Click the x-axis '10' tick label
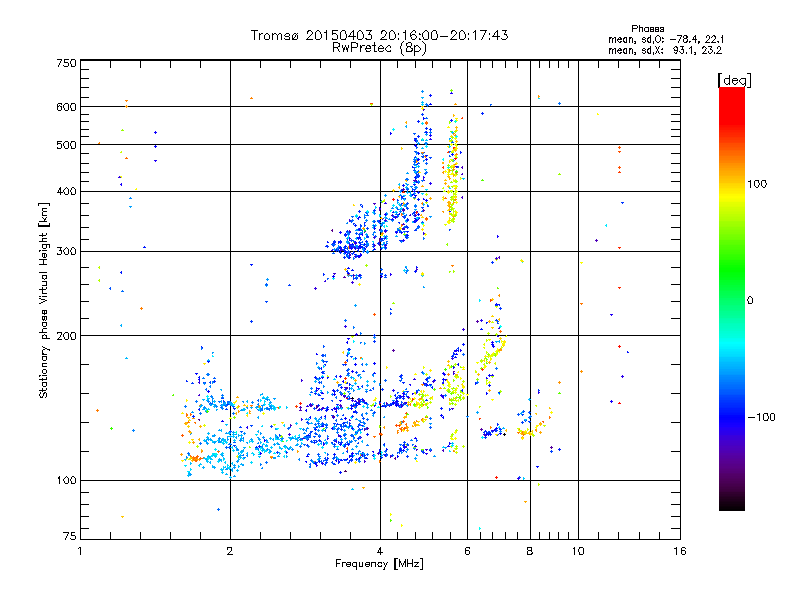 point(578,551)
